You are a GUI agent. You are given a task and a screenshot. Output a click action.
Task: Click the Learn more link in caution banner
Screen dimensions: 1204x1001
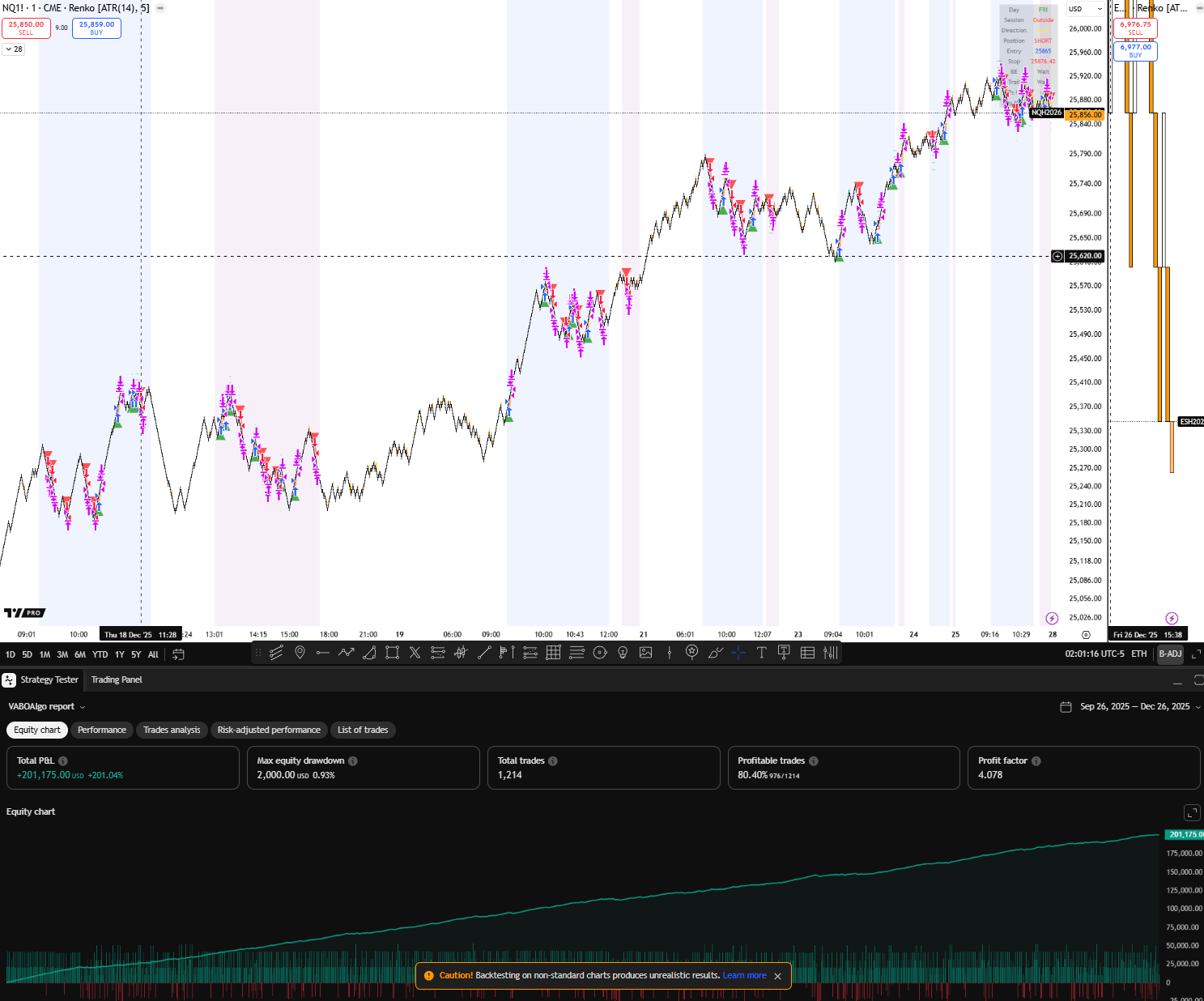(x=744, y=976)
